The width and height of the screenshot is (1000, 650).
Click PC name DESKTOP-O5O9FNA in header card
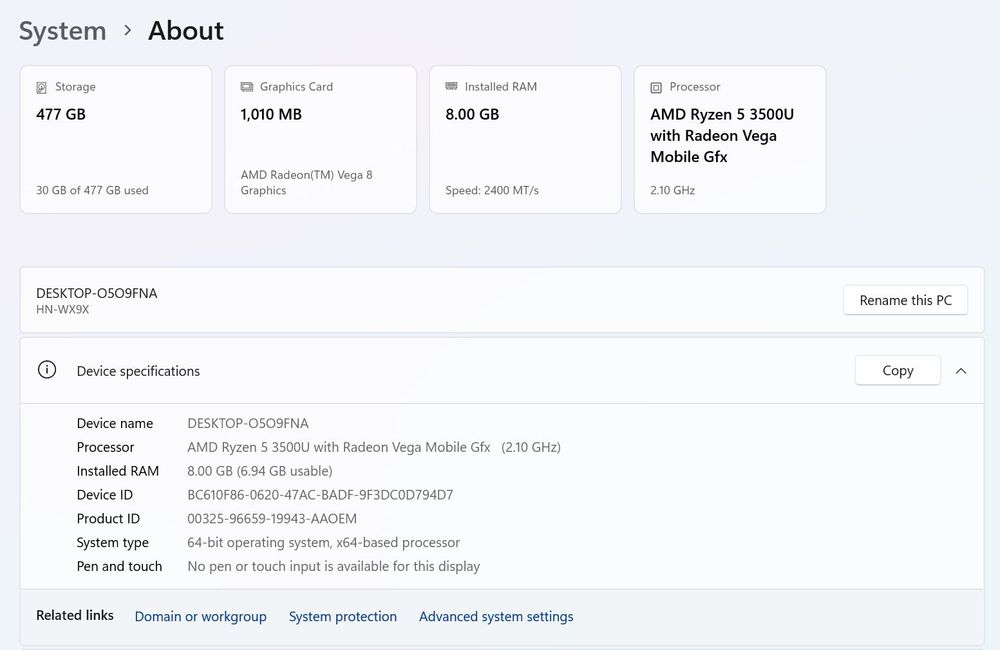[x=96, y=293]
